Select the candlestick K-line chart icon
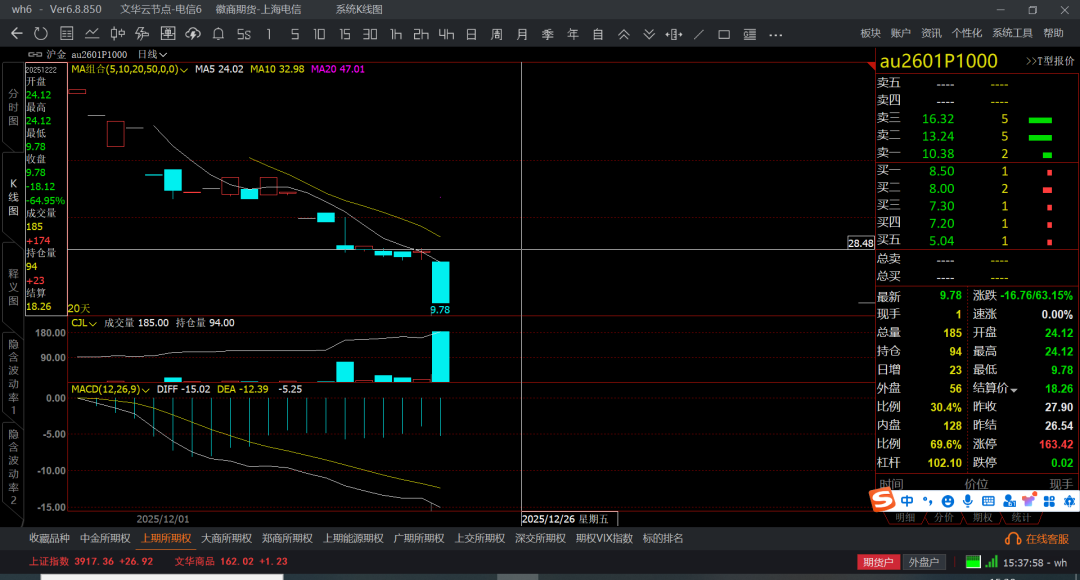The height and width of the screenshot is (580, 1080). tap(118, 34)
